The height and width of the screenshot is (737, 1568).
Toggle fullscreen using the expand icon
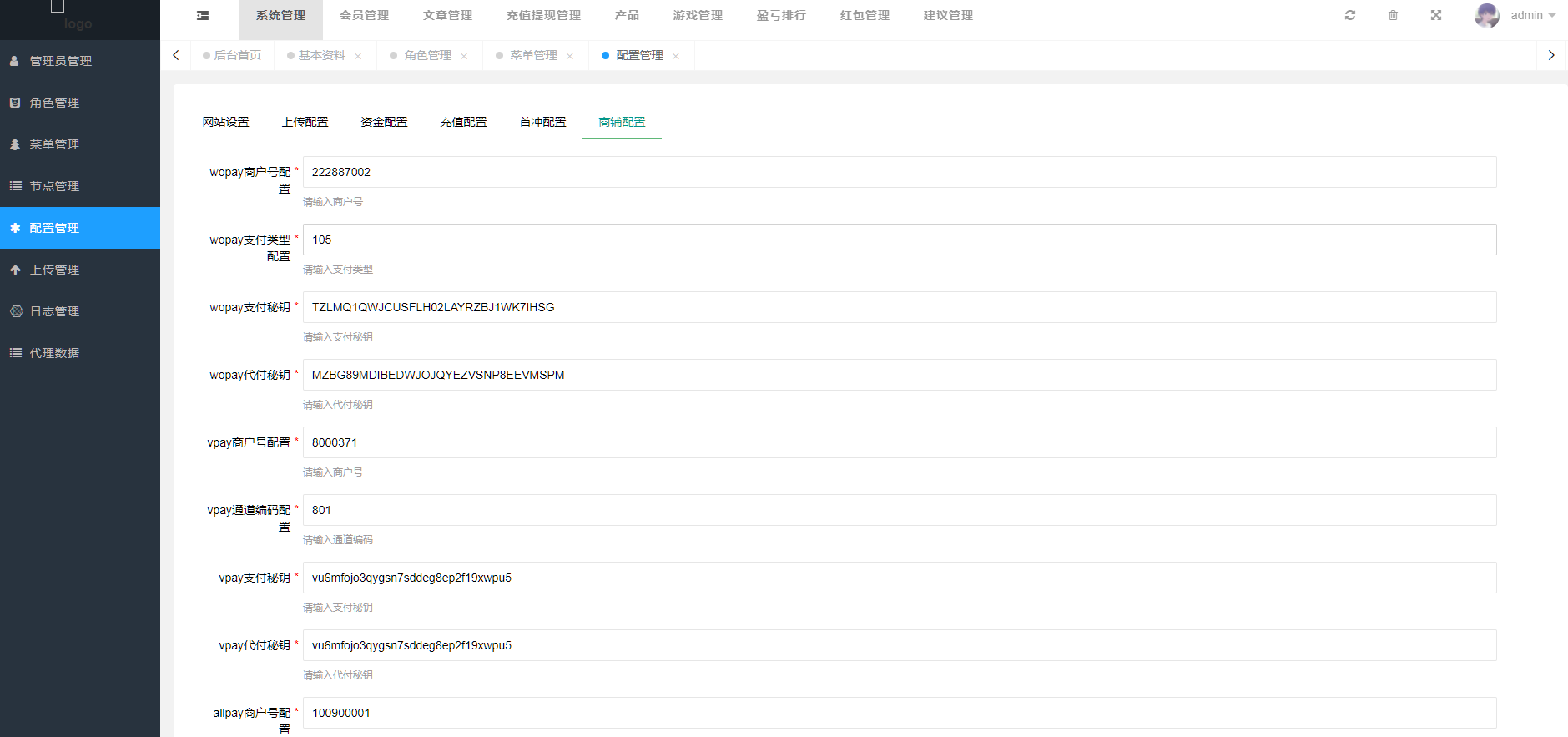tap(1435, 16)
